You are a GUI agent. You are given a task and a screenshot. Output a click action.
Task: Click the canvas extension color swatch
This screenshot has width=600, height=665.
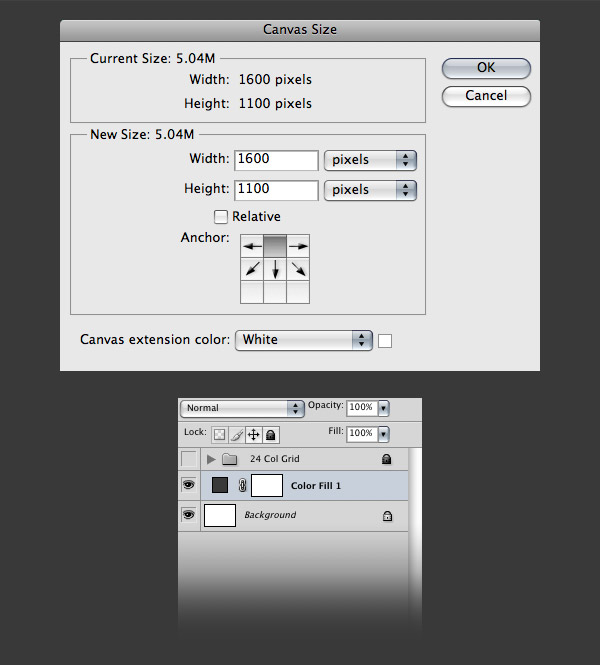pyautogui.click(x=385, y=341)
